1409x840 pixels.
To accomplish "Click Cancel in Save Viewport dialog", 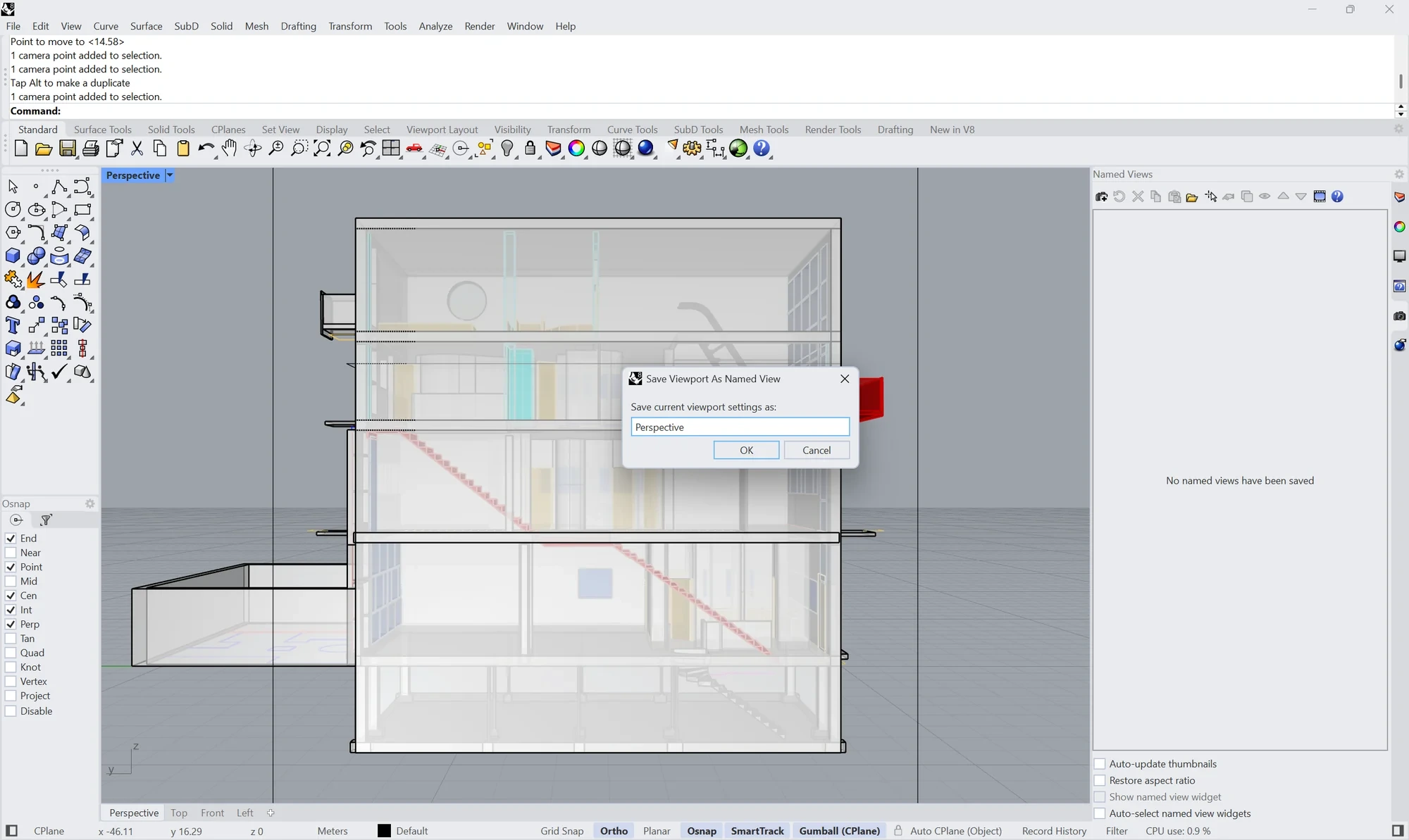I will [x=817, y=450].
